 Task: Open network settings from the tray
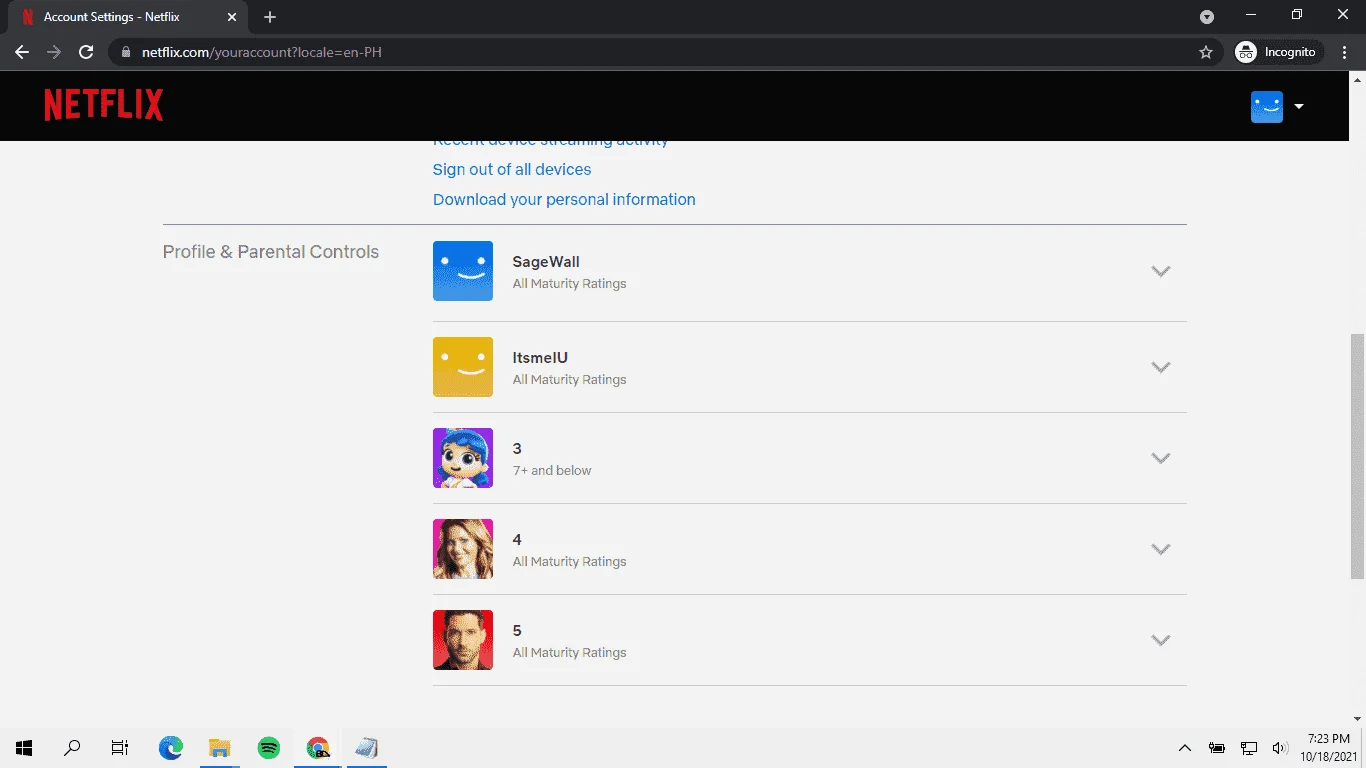click(x=1249, y=748)
